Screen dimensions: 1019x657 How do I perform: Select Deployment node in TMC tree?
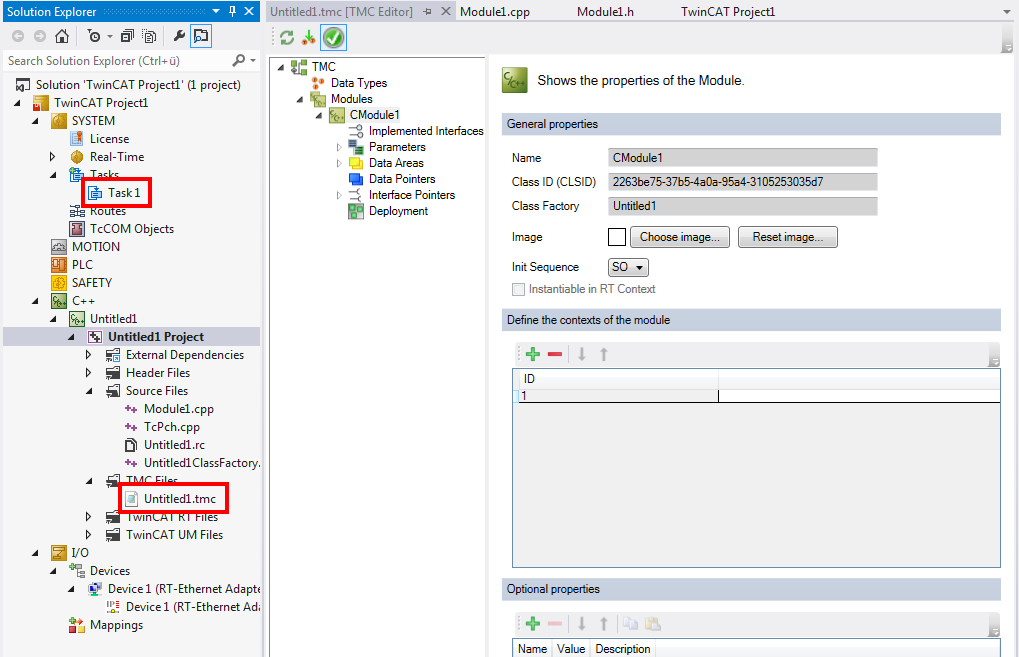point(398,211)
